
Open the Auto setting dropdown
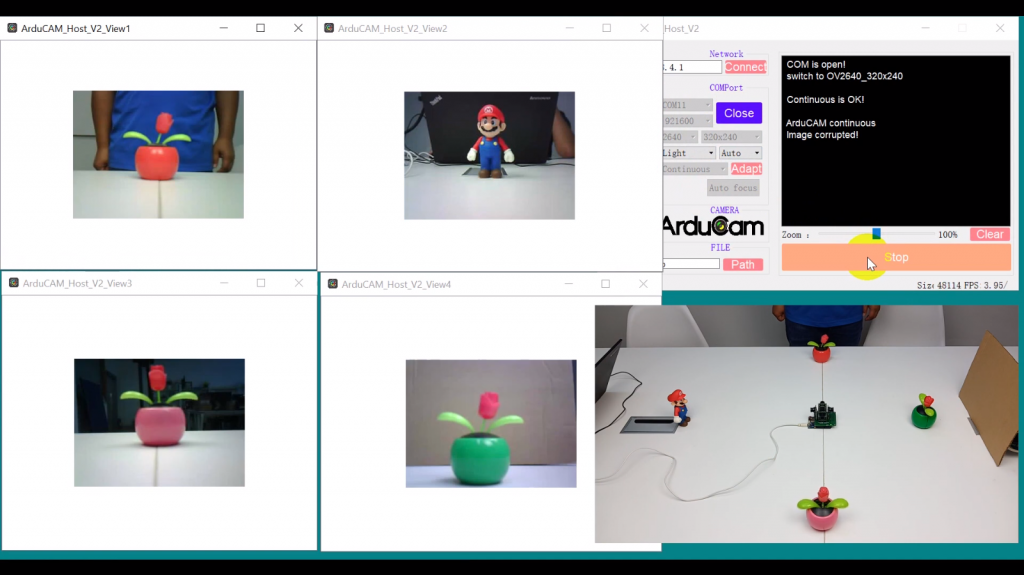click(x=740, y=153)
